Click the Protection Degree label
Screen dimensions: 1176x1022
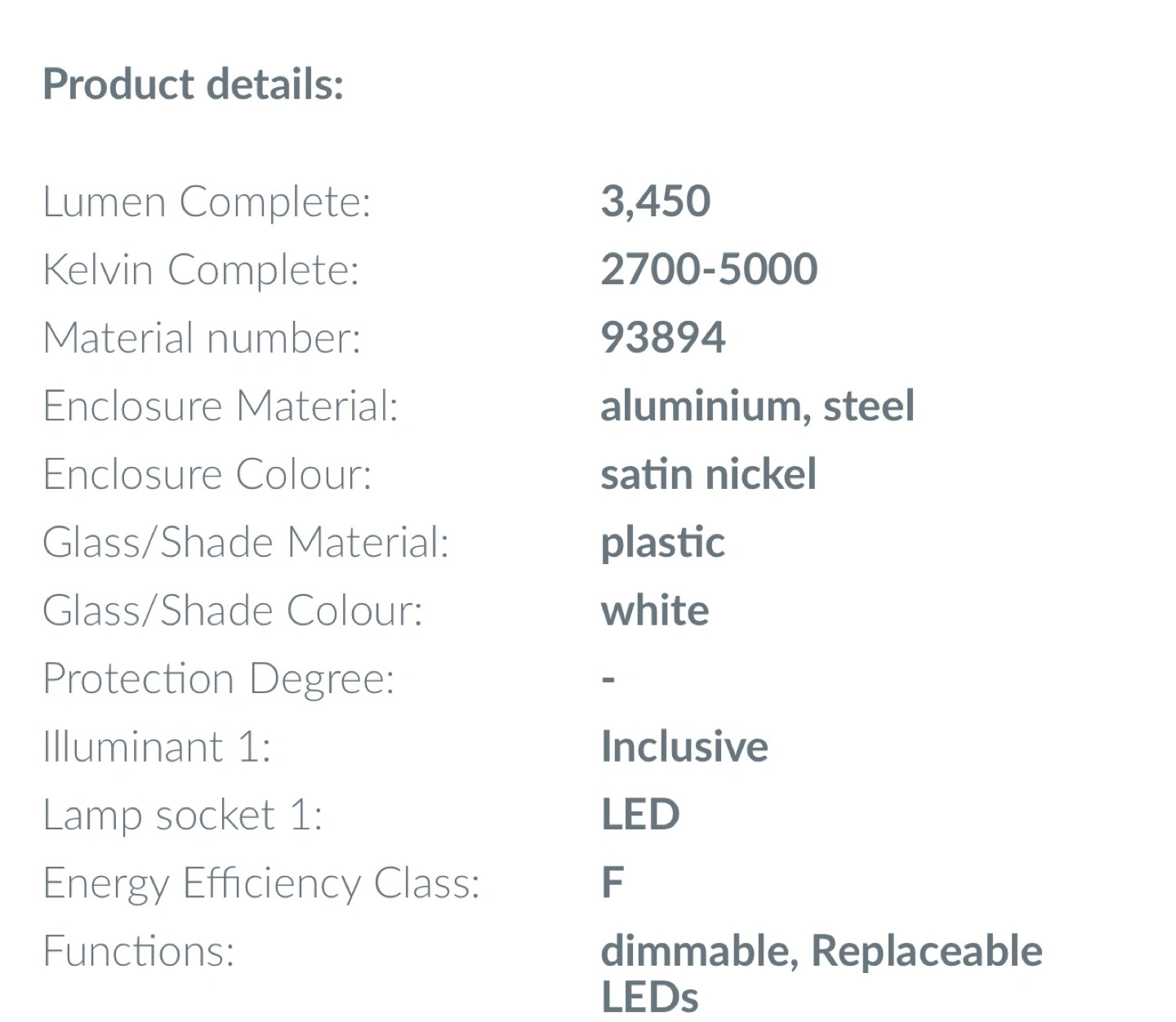[x=219, y=678]
